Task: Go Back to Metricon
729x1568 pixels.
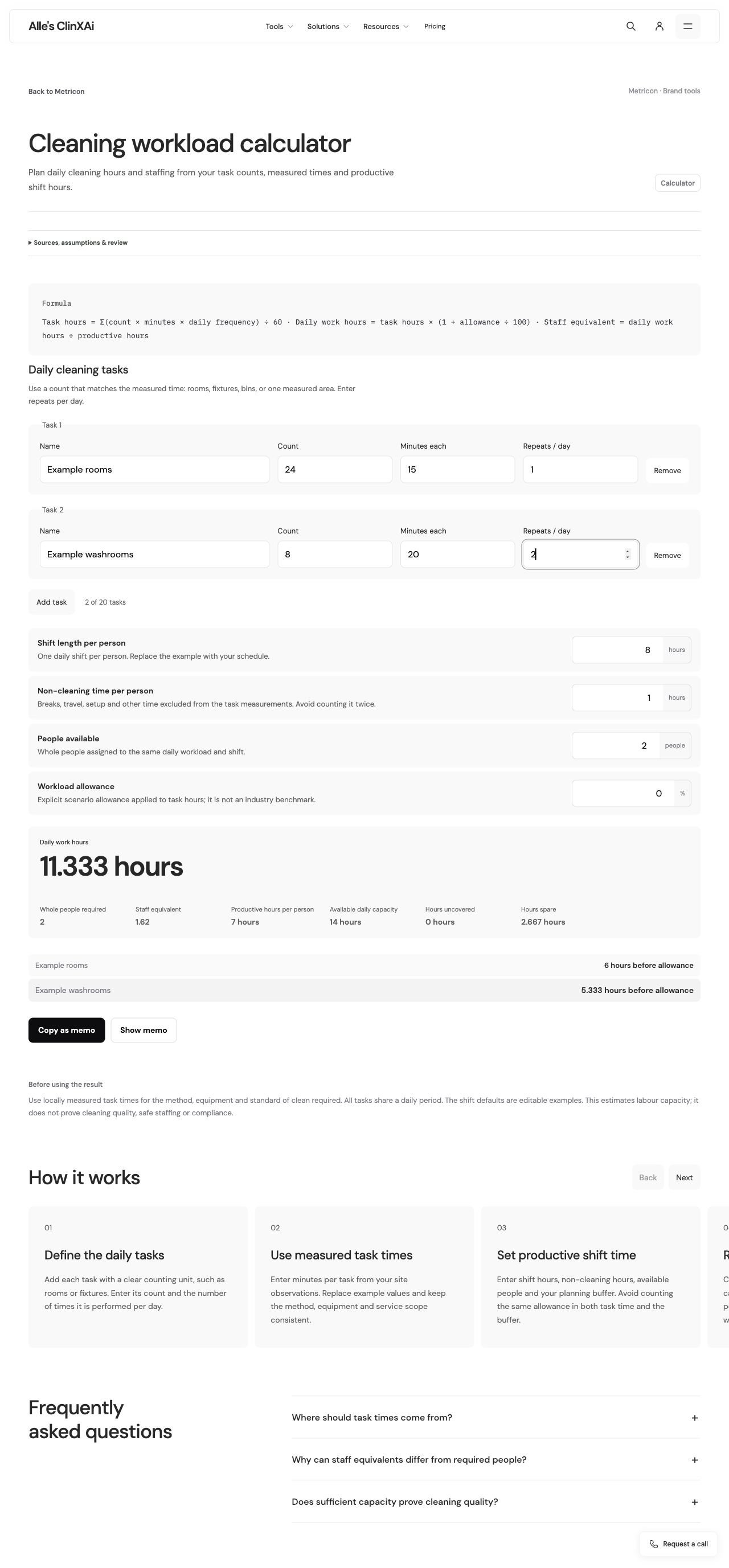Action: point(56,91)
